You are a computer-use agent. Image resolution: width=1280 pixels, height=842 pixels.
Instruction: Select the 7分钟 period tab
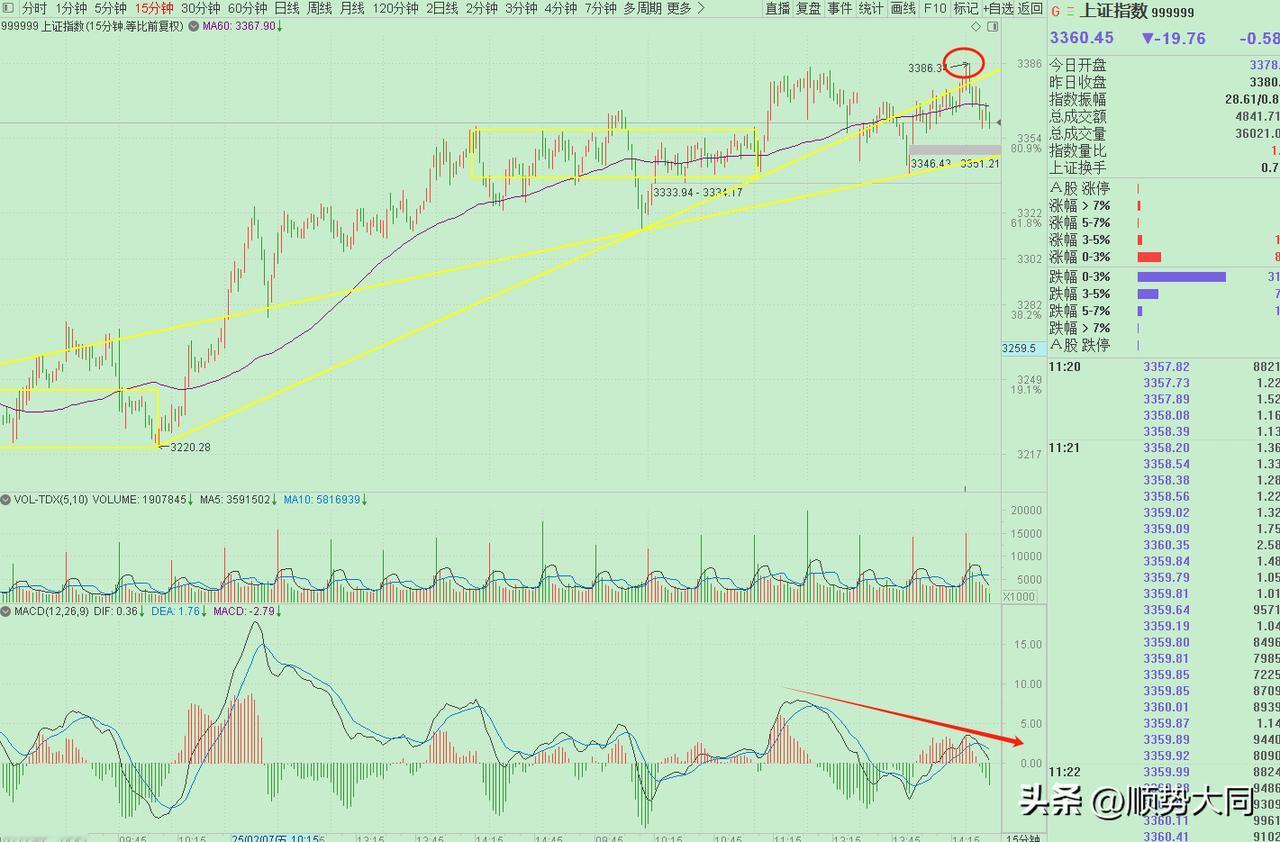600,8
